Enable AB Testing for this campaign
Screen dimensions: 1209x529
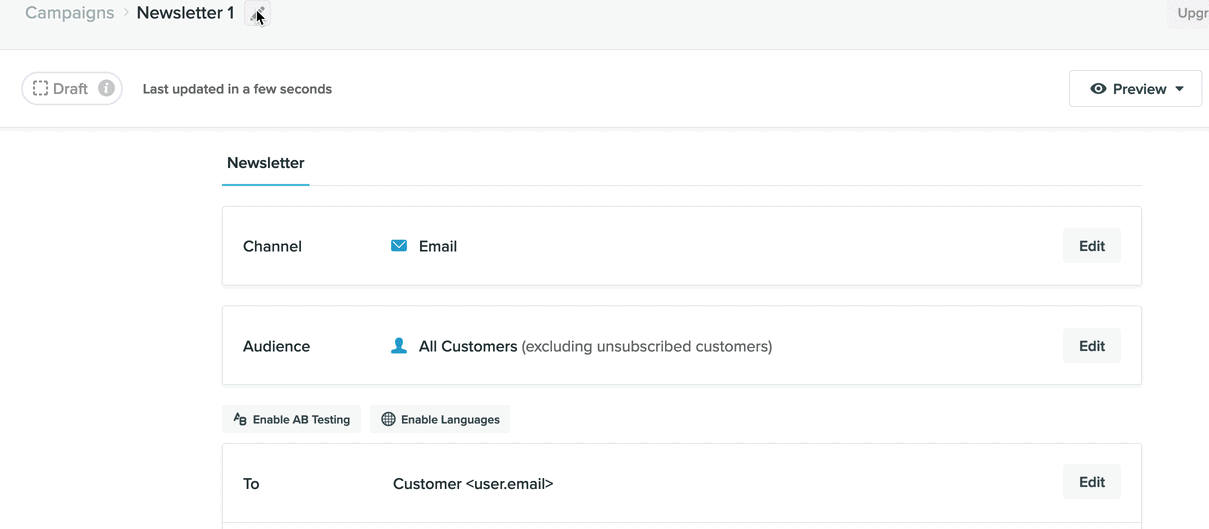click(292, 419)
